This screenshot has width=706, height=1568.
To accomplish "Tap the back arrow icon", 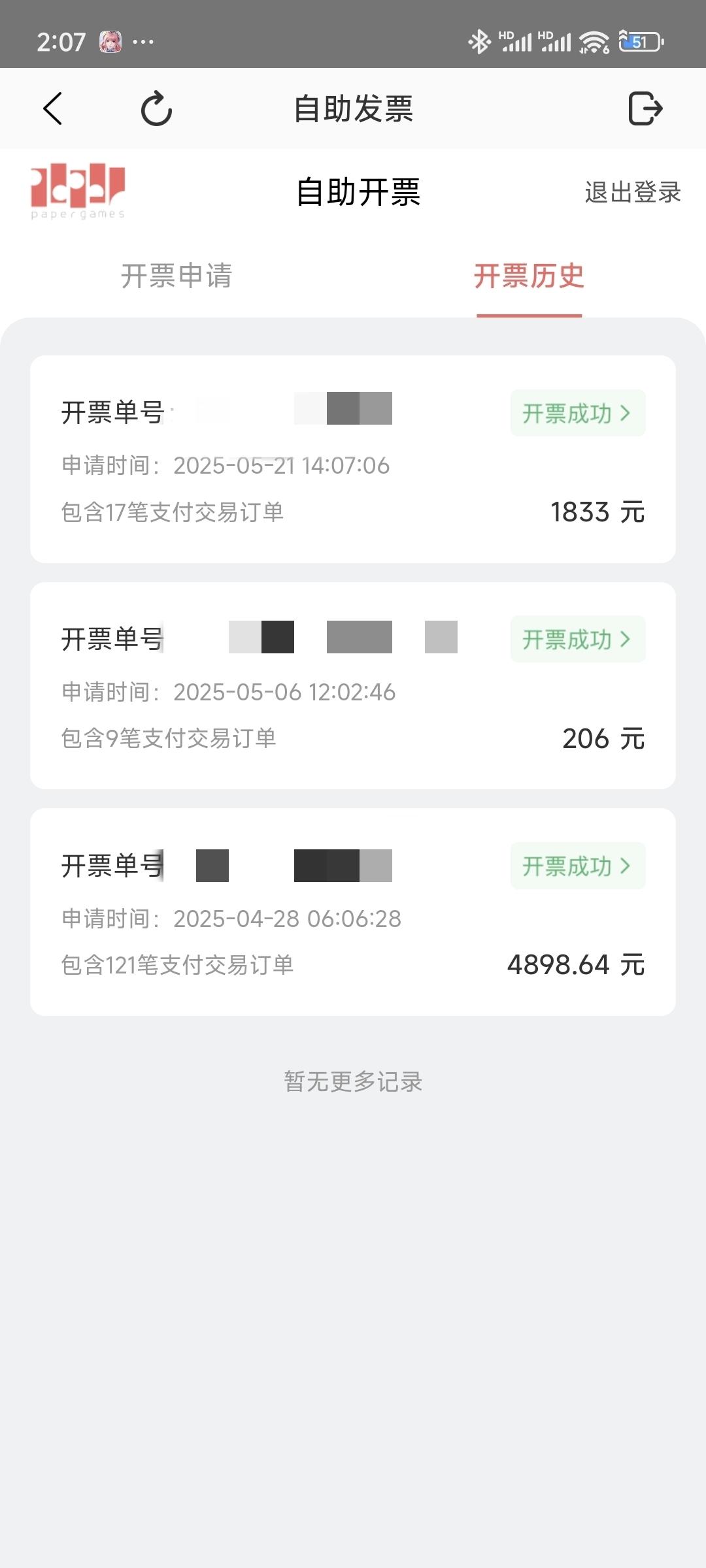I will point(53,108).
